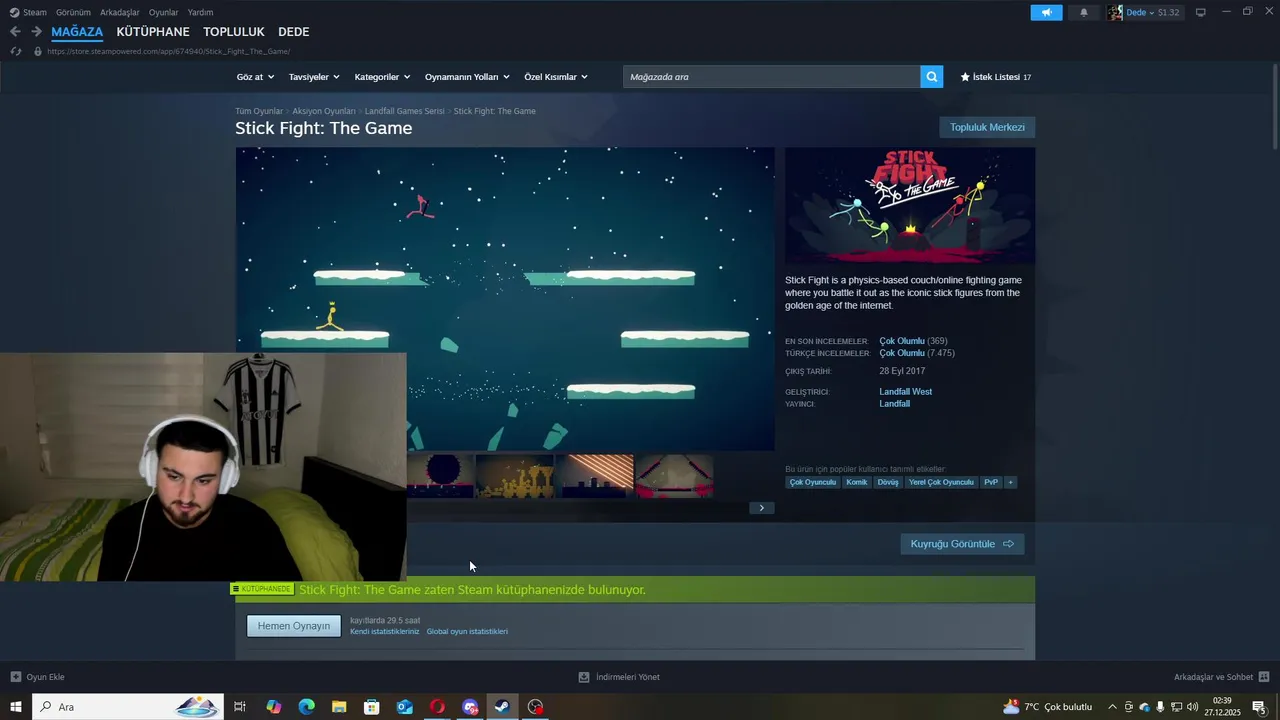Image resolution: width=1280 pixels, height=720 pixels.
Task: Open Microsoft Store from the taskbar
Action: coord(372,707)
